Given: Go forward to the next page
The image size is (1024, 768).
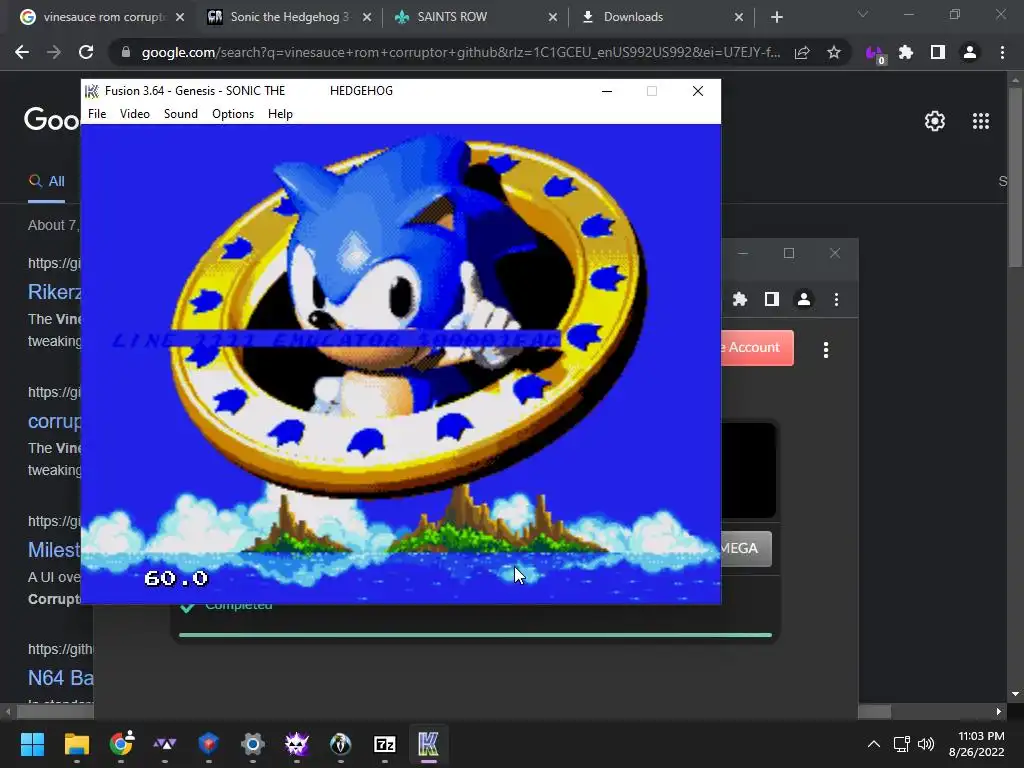Looking at the screenshot, I should [x=54, y=52].
